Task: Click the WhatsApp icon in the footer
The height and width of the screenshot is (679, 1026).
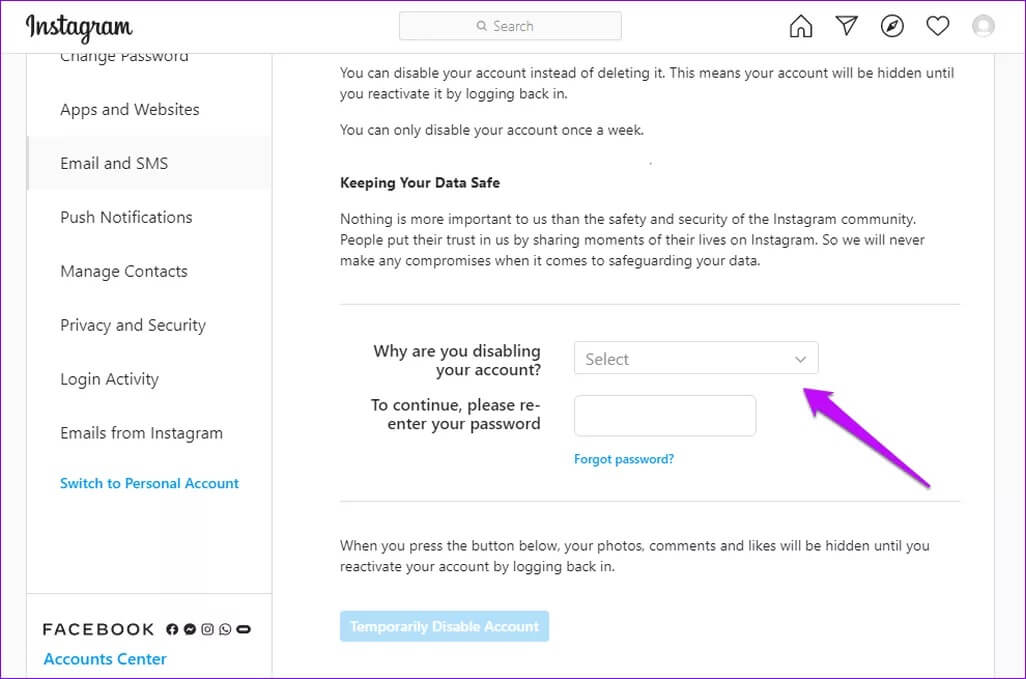Action: pyautogui.click(x=225, y=629)
